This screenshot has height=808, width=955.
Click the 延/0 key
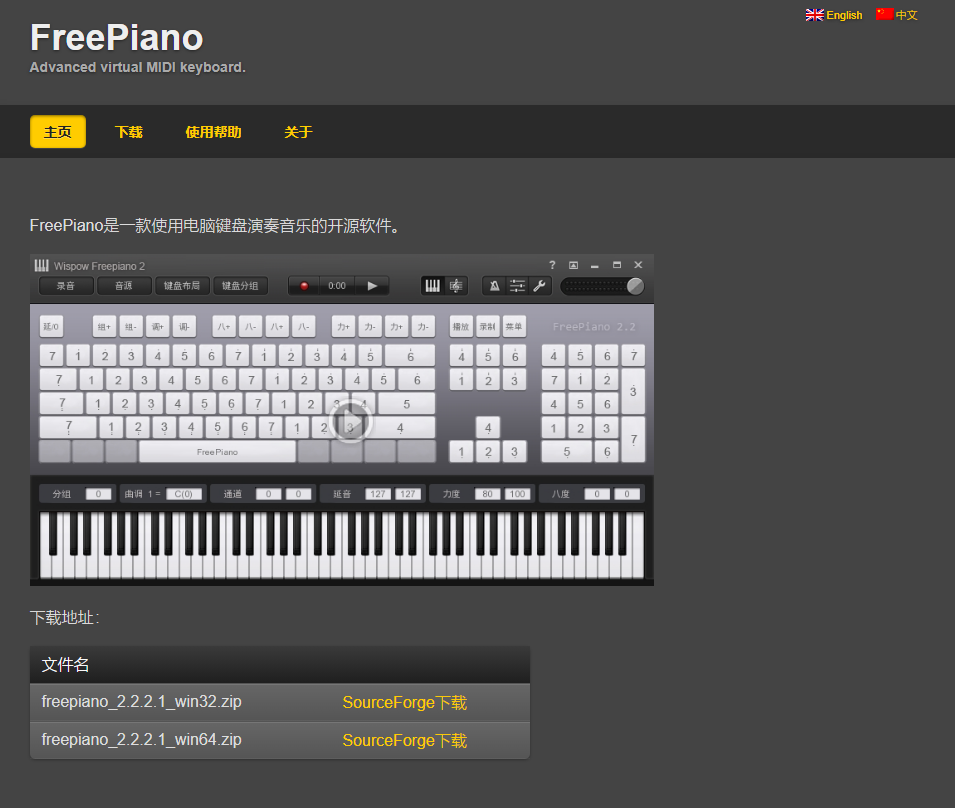(x=51, y=326)
